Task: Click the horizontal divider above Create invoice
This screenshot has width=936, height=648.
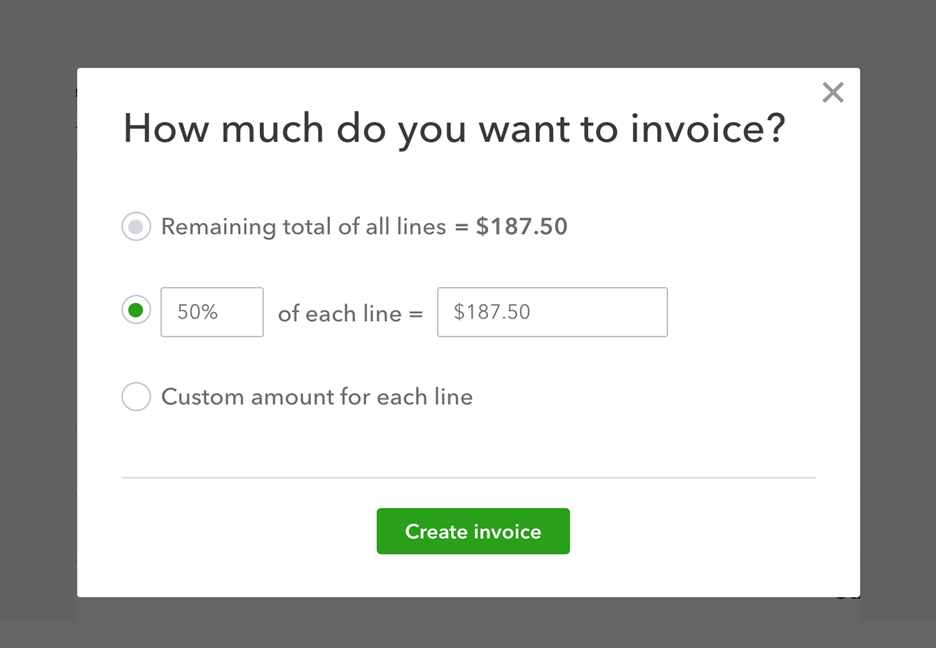Action: [468, 478]
